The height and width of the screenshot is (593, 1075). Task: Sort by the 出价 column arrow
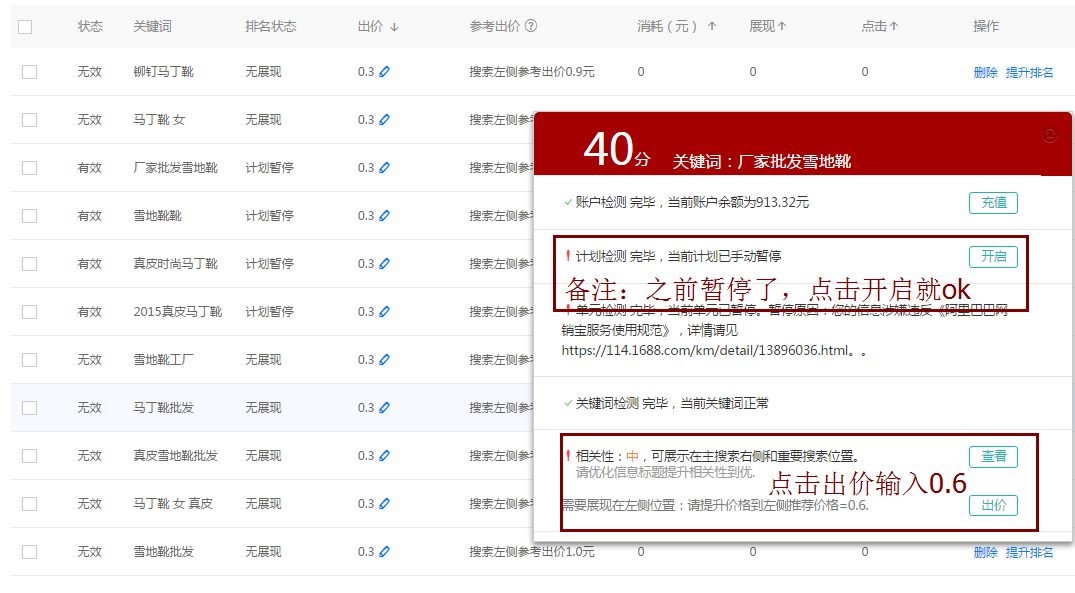pos(394,27)
